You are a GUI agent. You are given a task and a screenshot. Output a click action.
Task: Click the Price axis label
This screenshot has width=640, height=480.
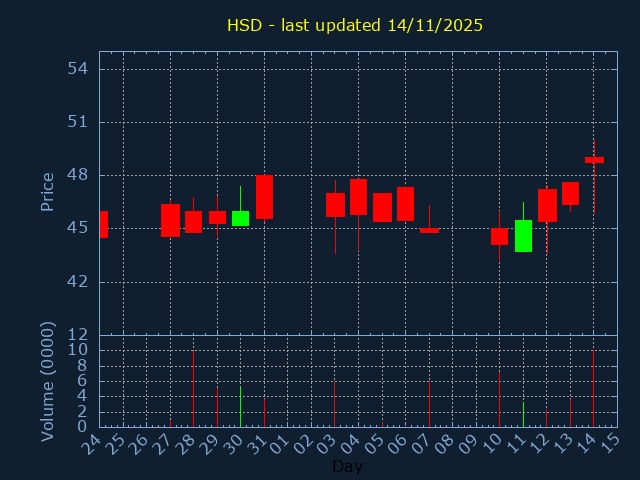47,192
